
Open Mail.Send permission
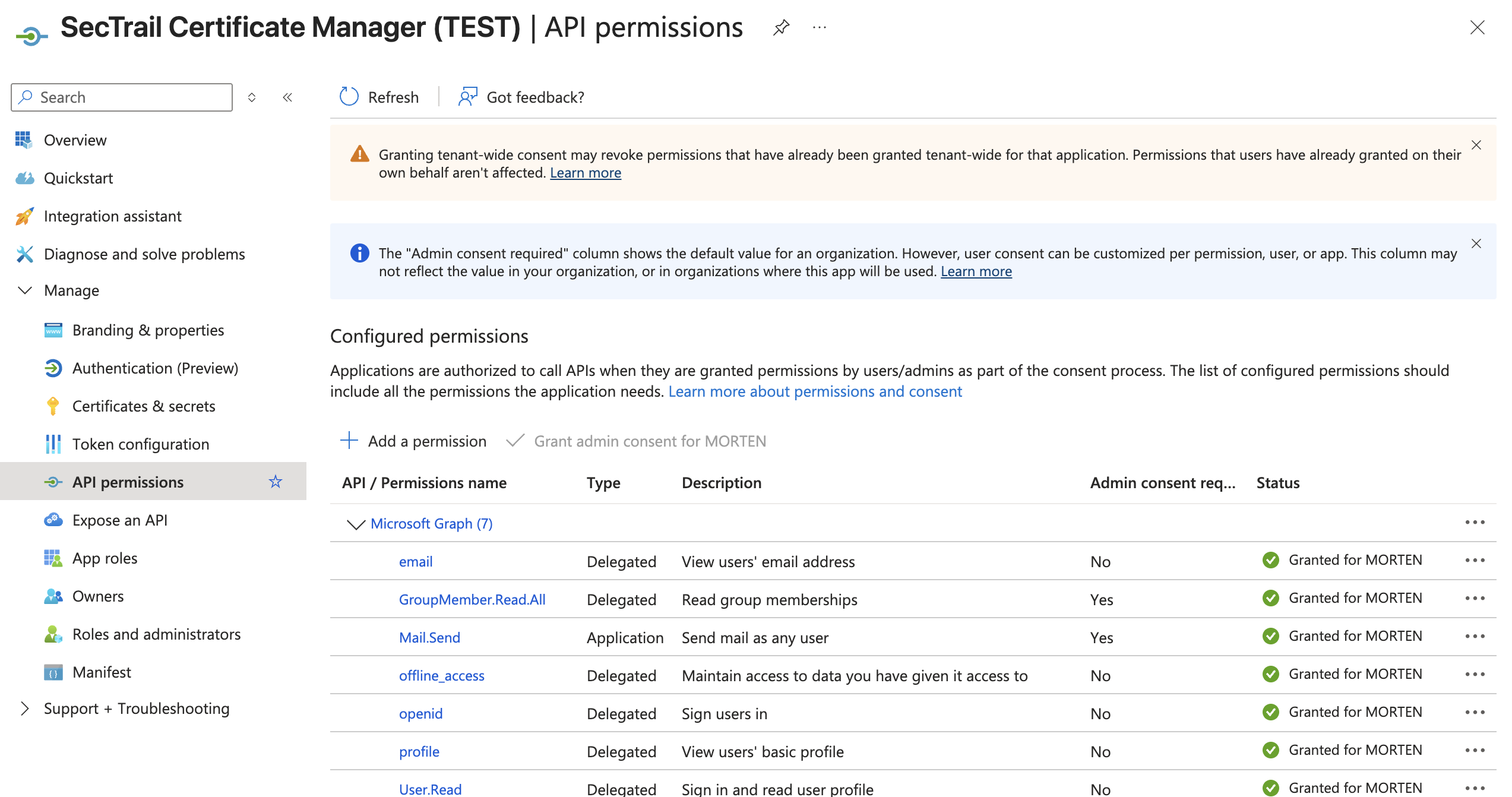pyautogui.click(x=429, y=638)
